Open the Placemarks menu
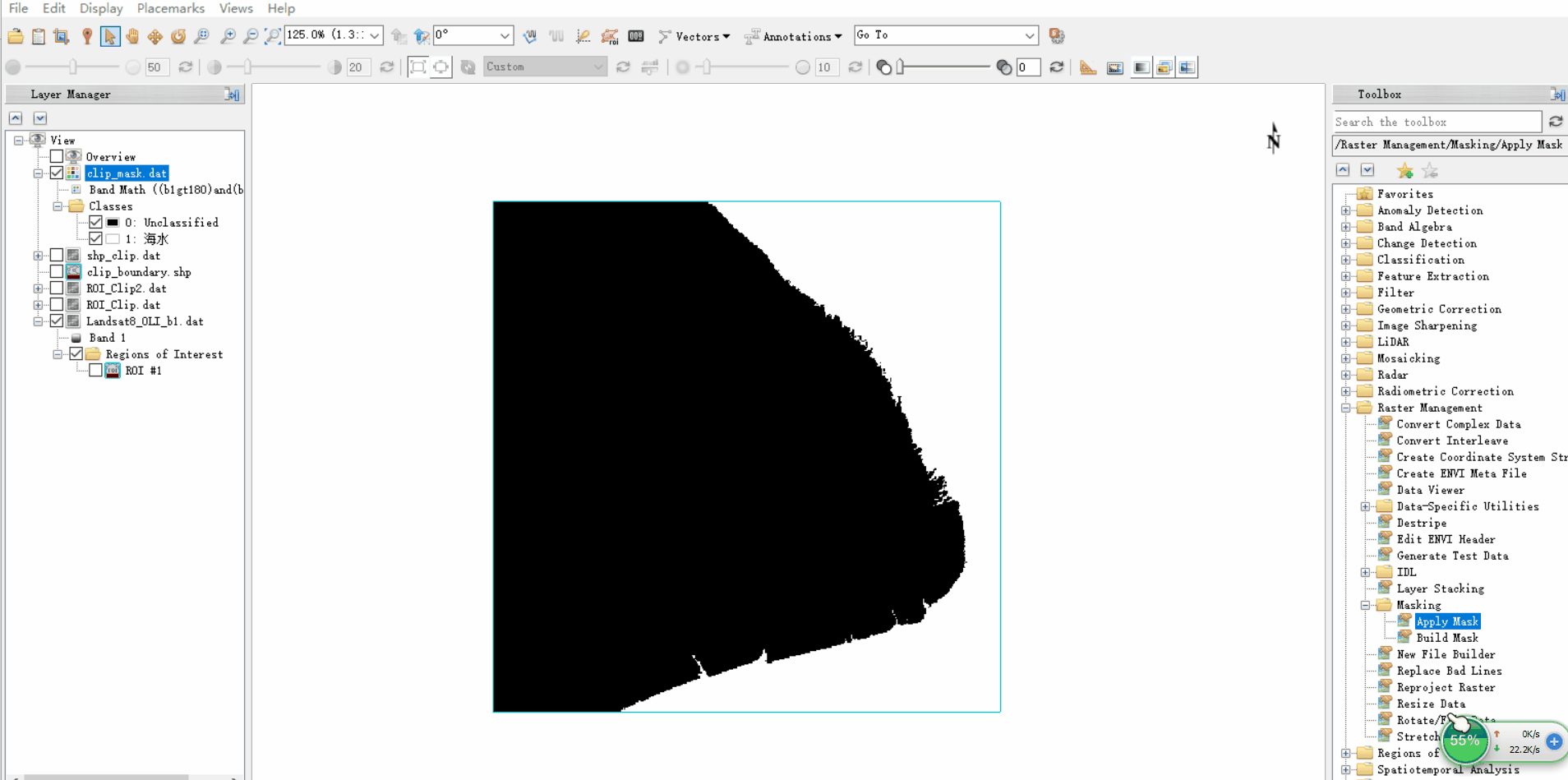This screenshot has width=1568, height=780. point(170,8)
